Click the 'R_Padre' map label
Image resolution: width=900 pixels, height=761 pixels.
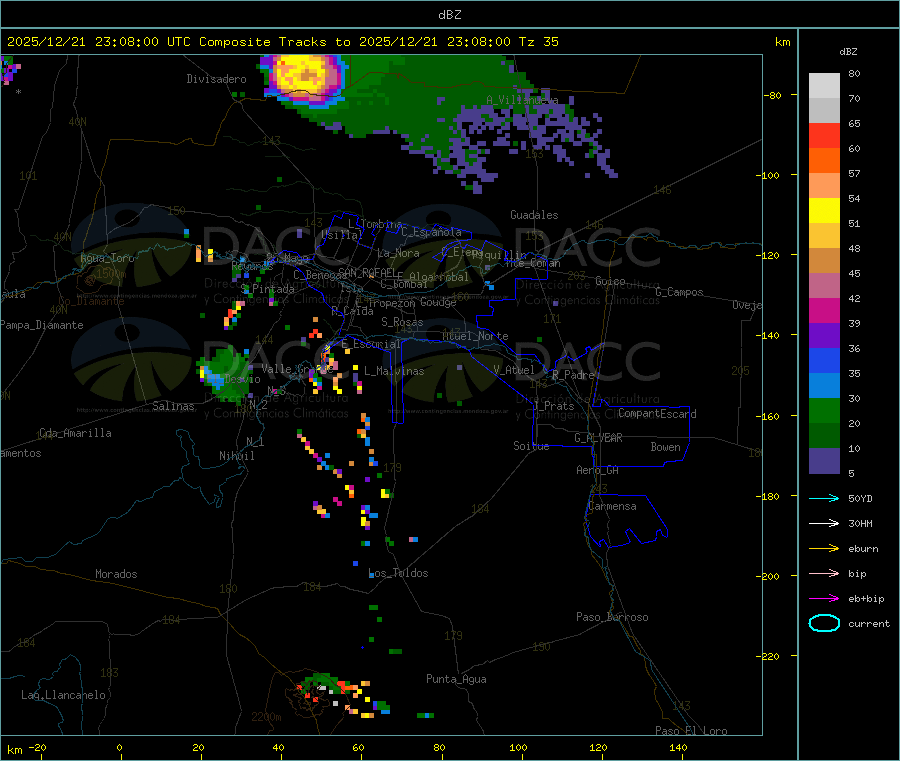pyautogui.click(x=573, y=375)
